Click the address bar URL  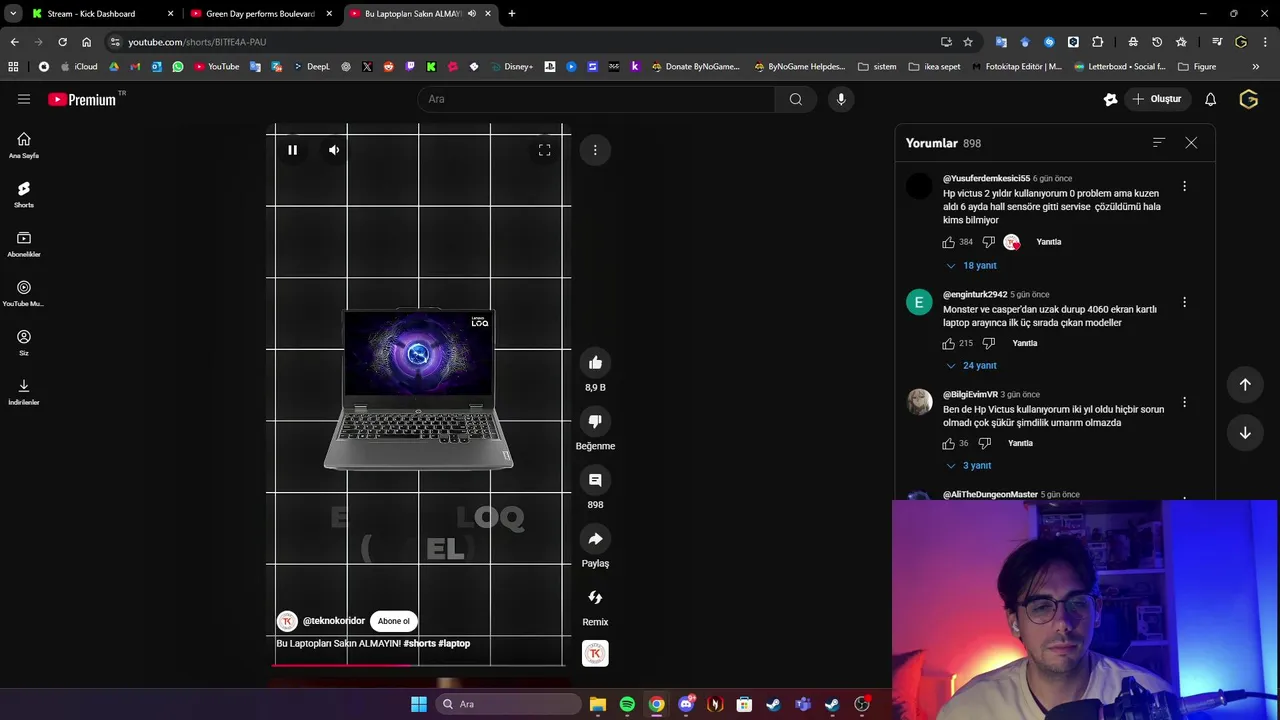pos(197,42)
